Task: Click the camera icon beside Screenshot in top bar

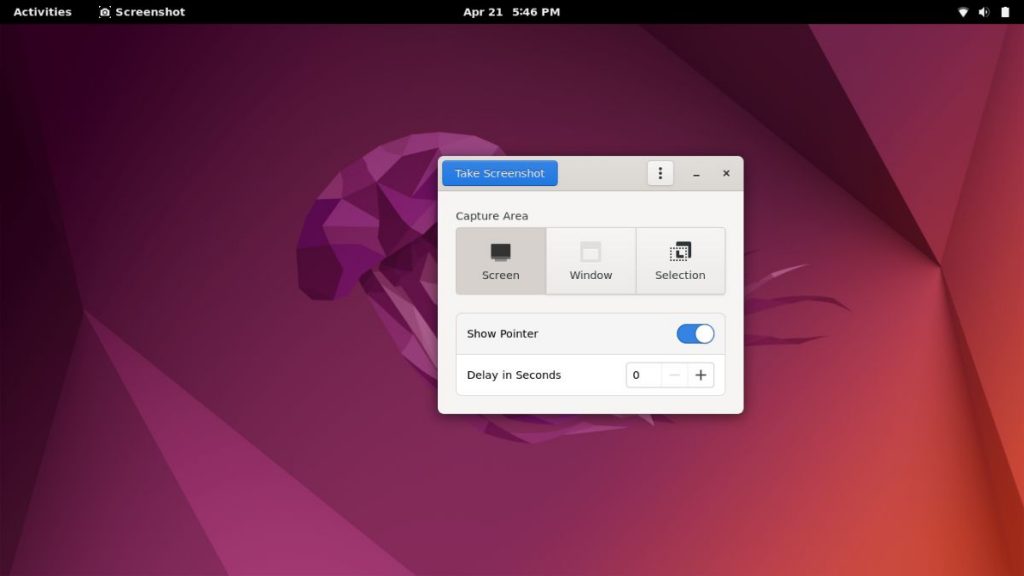Action: tap(103, 12)
